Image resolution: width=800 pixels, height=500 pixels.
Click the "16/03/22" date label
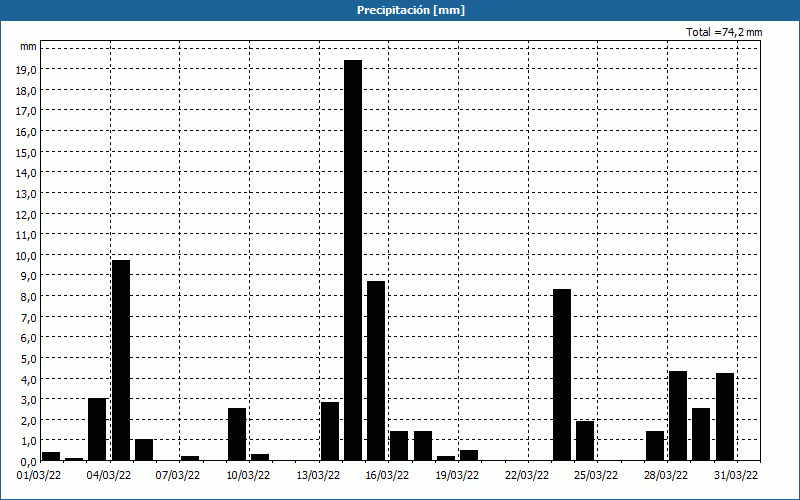pyautogui.click(x=387, y=475)
